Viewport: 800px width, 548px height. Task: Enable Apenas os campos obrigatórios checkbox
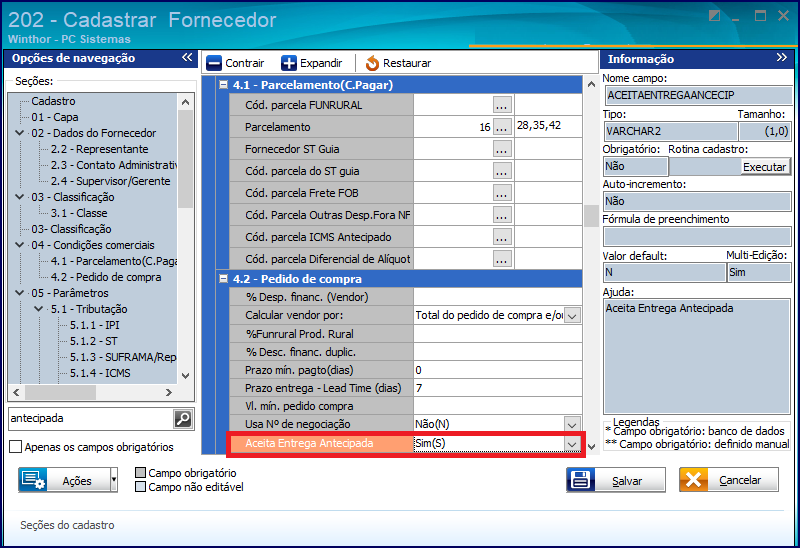pos(16,447)
